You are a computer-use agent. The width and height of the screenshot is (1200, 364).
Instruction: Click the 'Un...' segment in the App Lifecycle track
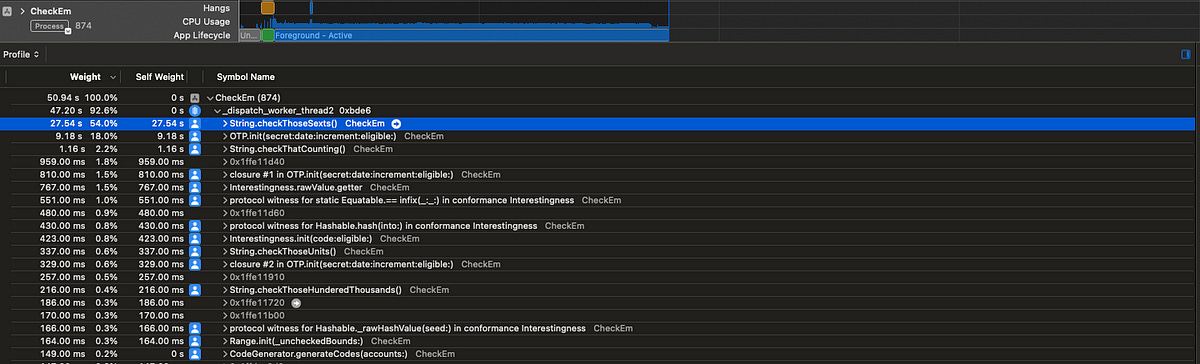pos(250,35)
